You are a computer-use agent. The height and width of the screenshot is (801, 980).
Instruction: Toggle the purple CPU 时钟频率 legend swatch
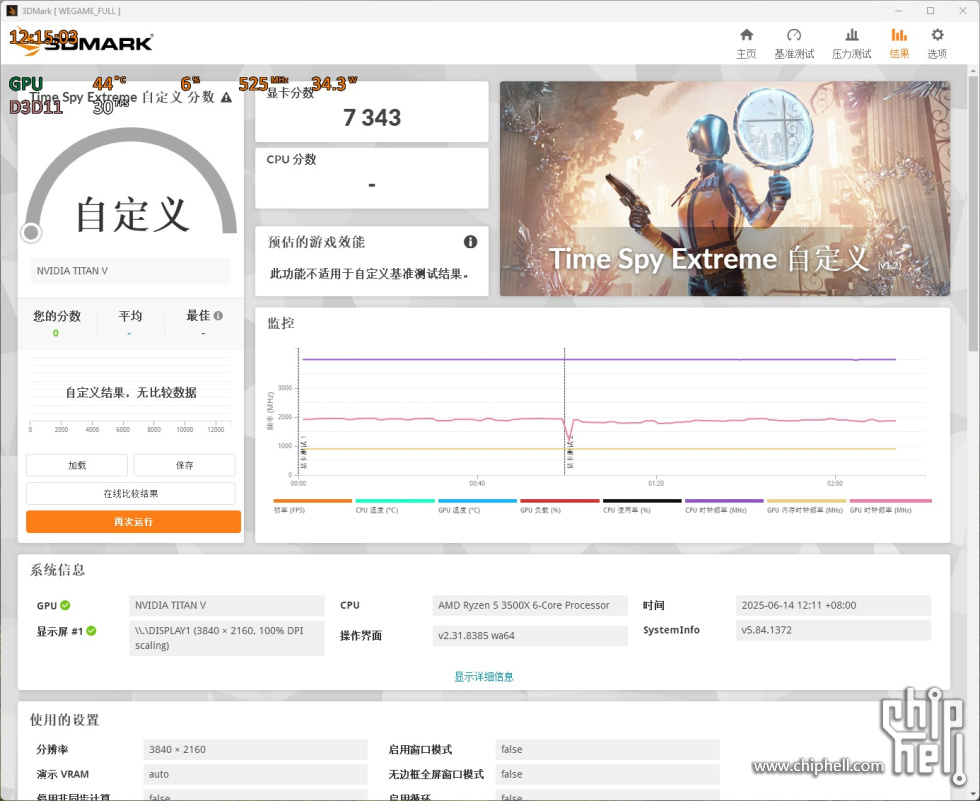[x=724, y=500]
